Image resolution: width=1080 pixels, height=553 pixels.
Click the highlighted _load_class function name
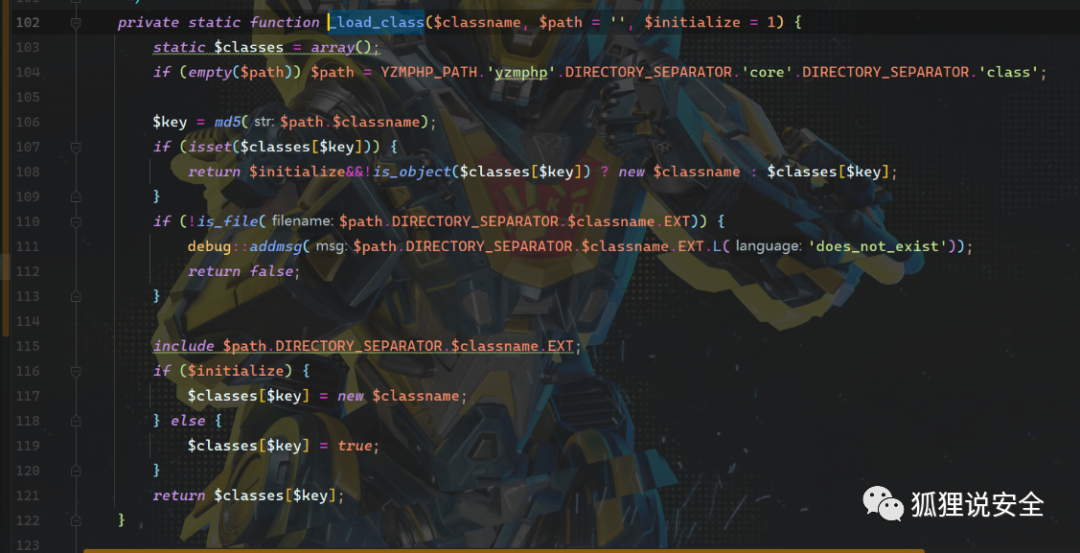click(376, 23)
